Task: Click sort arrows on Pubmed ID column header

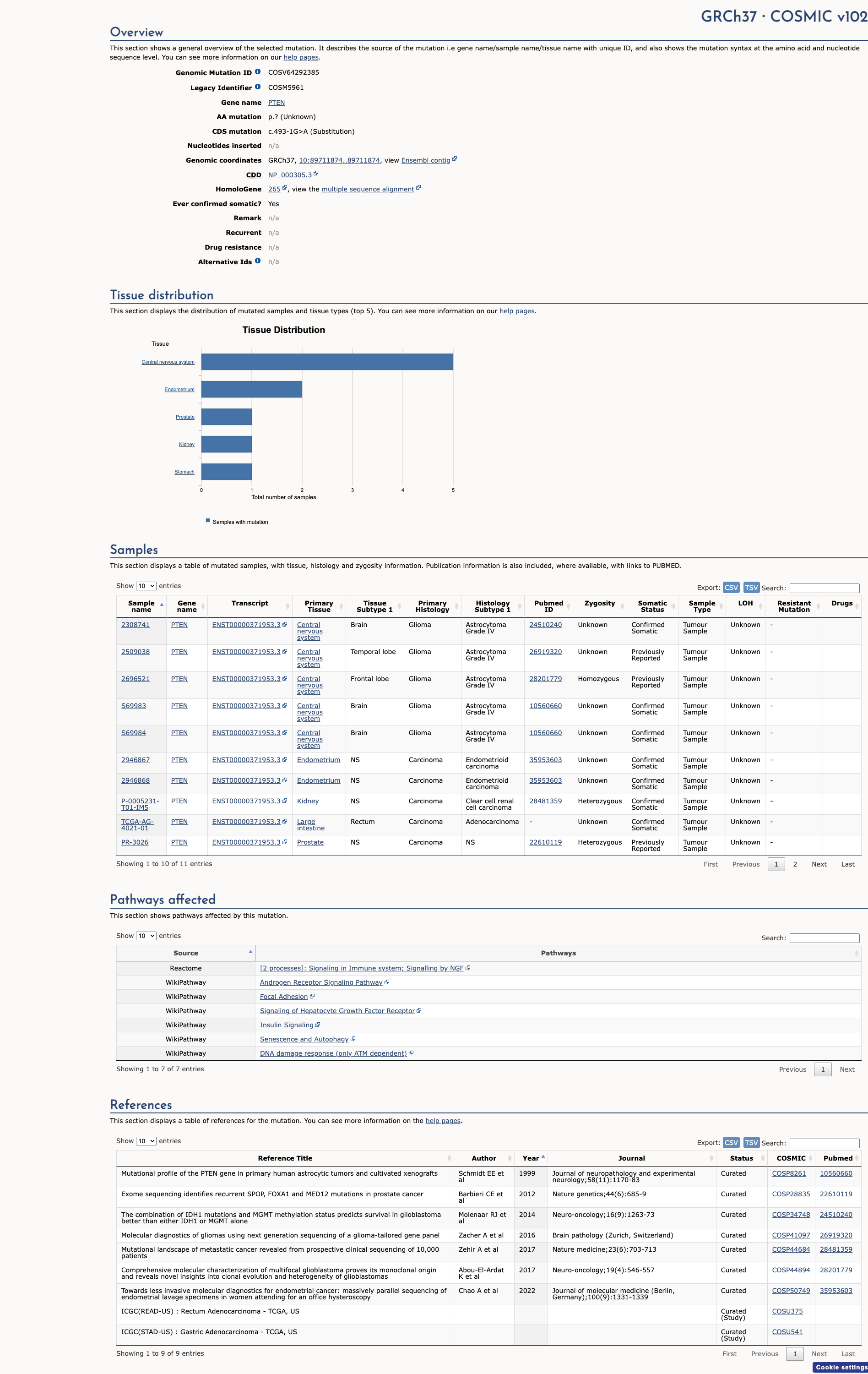Action: (569, 606)
